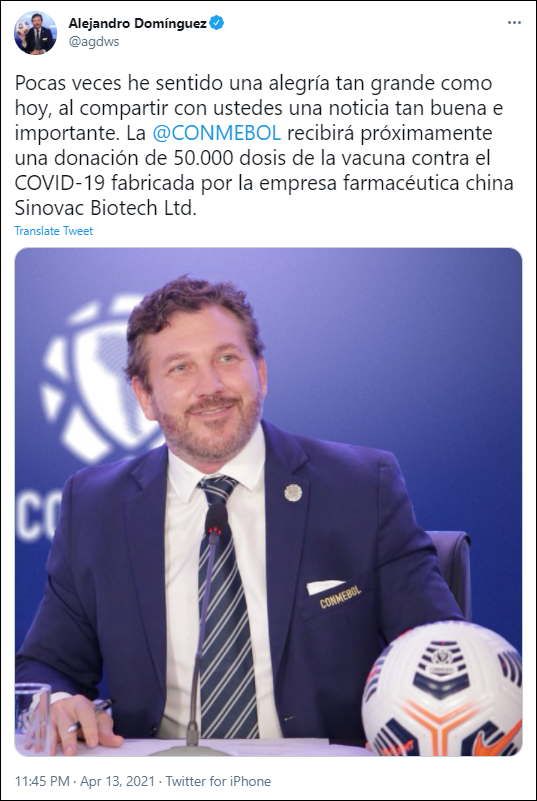This screenshot has height=801, width=537.
Task: Click the round lapel pin on jacket
Action: pos(293,492)
